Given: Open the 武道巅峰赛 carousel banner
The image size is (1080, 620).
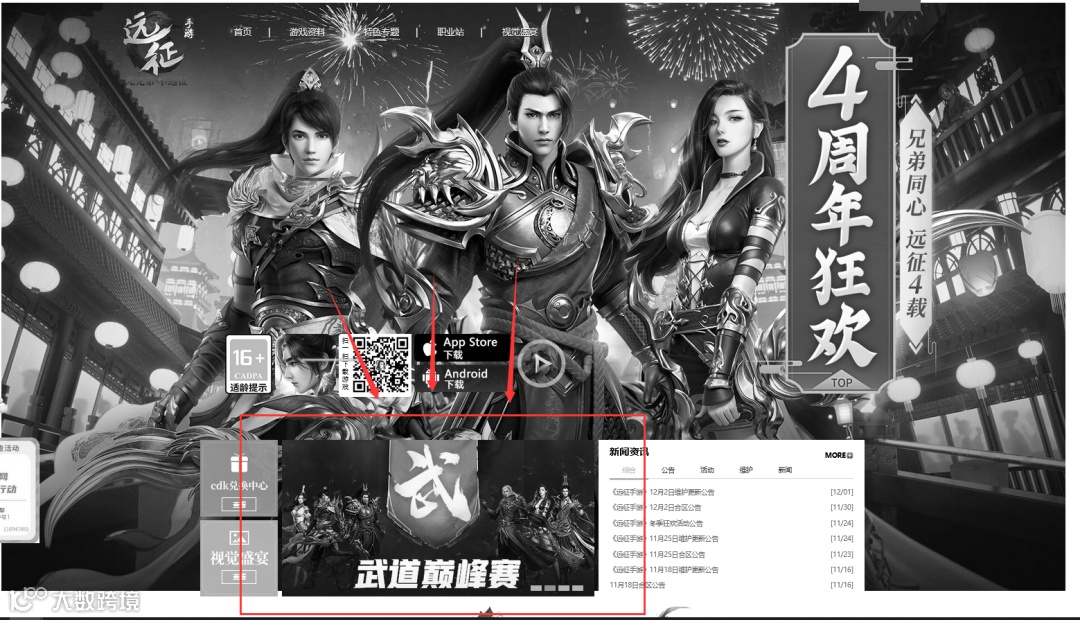Looking at the screenshot, I should [x=439, y=517].
